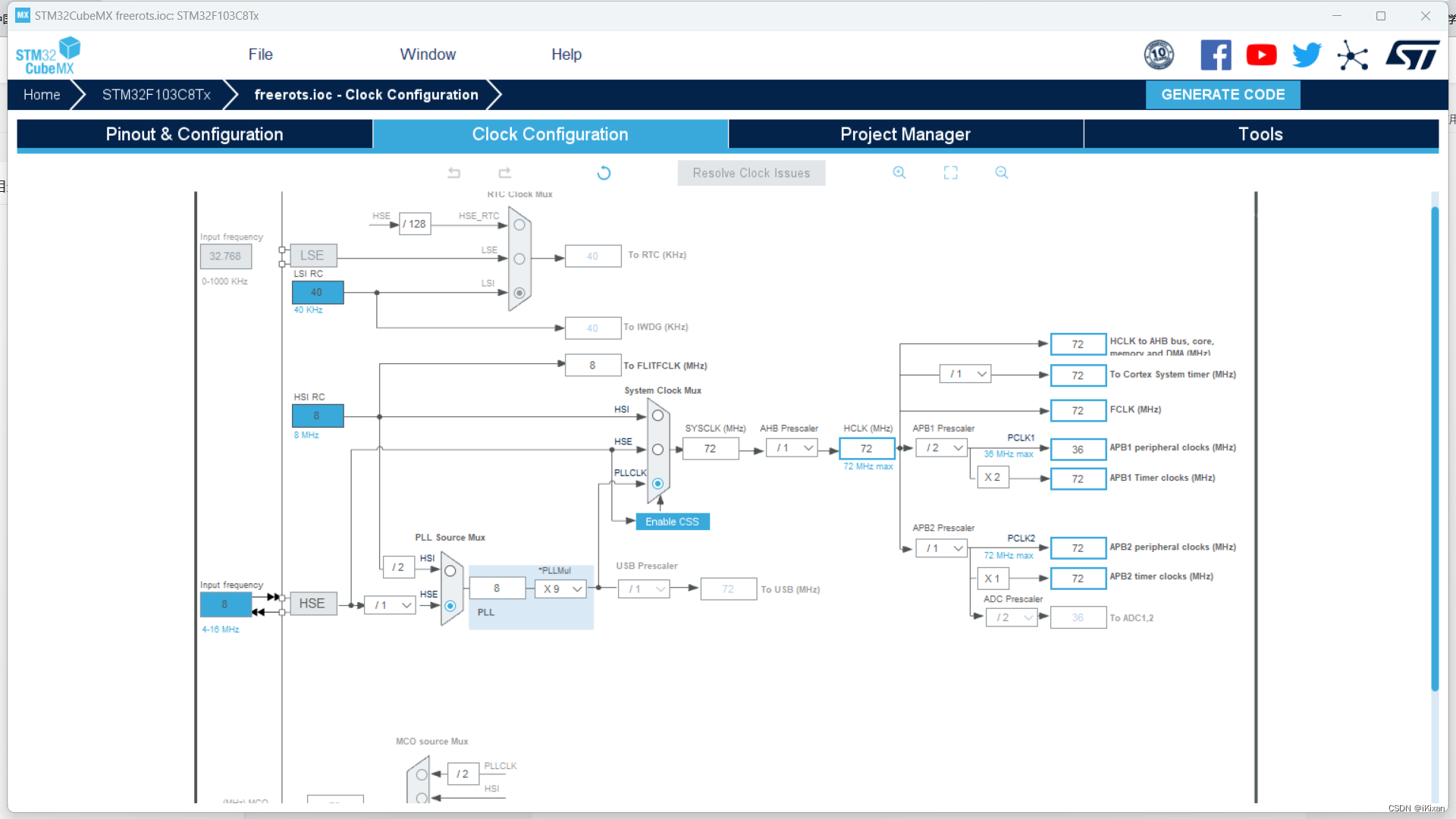Click the undo arrow icon
This screenshot has height=819, width=1456.
click(x=454, y=173)
